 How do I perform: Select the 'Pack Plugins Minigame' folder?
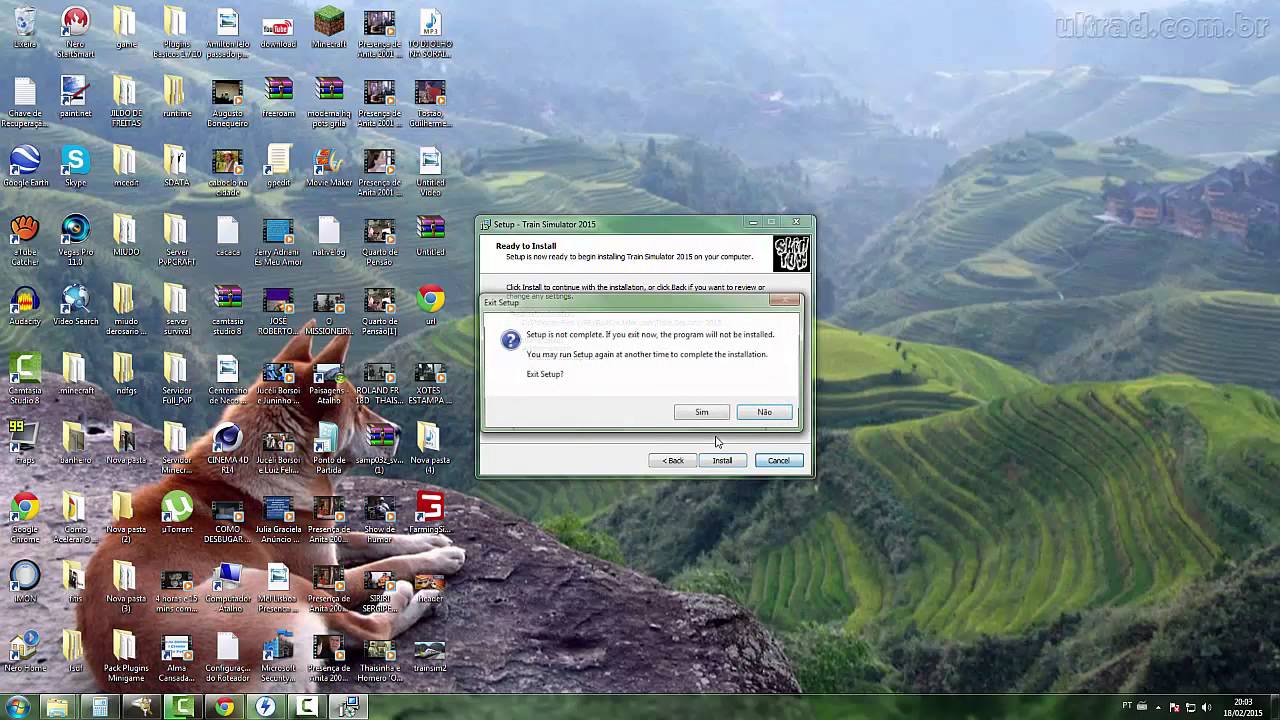click(126, 656)
